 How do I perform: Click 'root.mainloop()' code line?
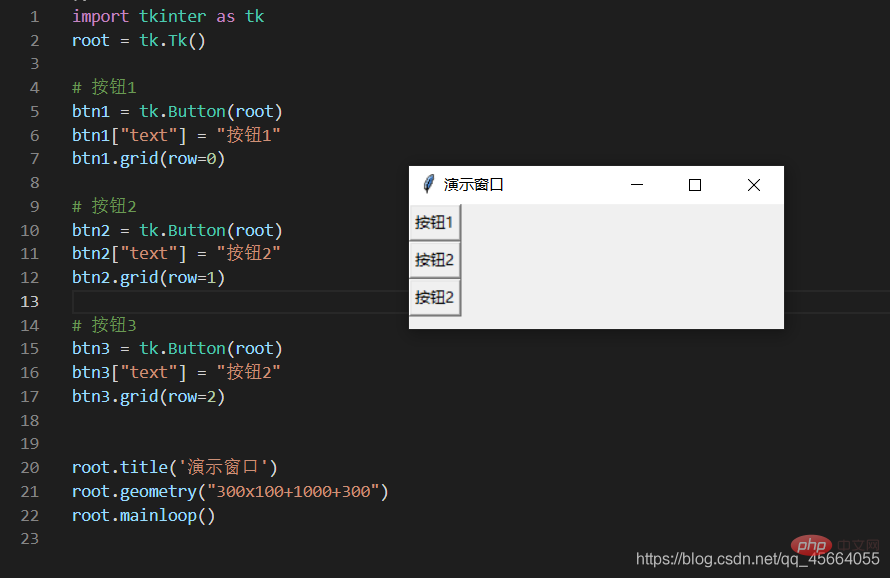(144, 516)
